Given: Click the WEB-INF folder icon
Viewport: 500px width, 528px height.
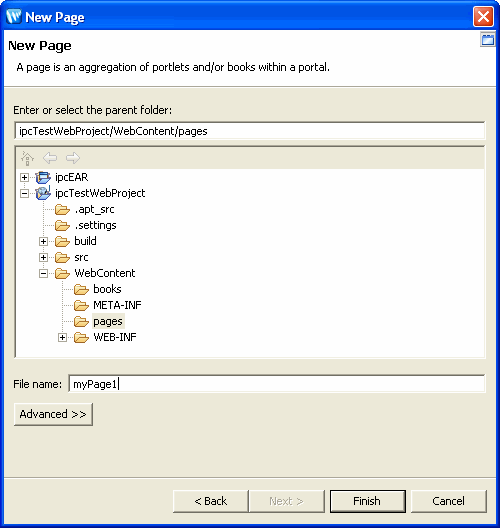Looking at the screenshot, I should tap(81, 337).
